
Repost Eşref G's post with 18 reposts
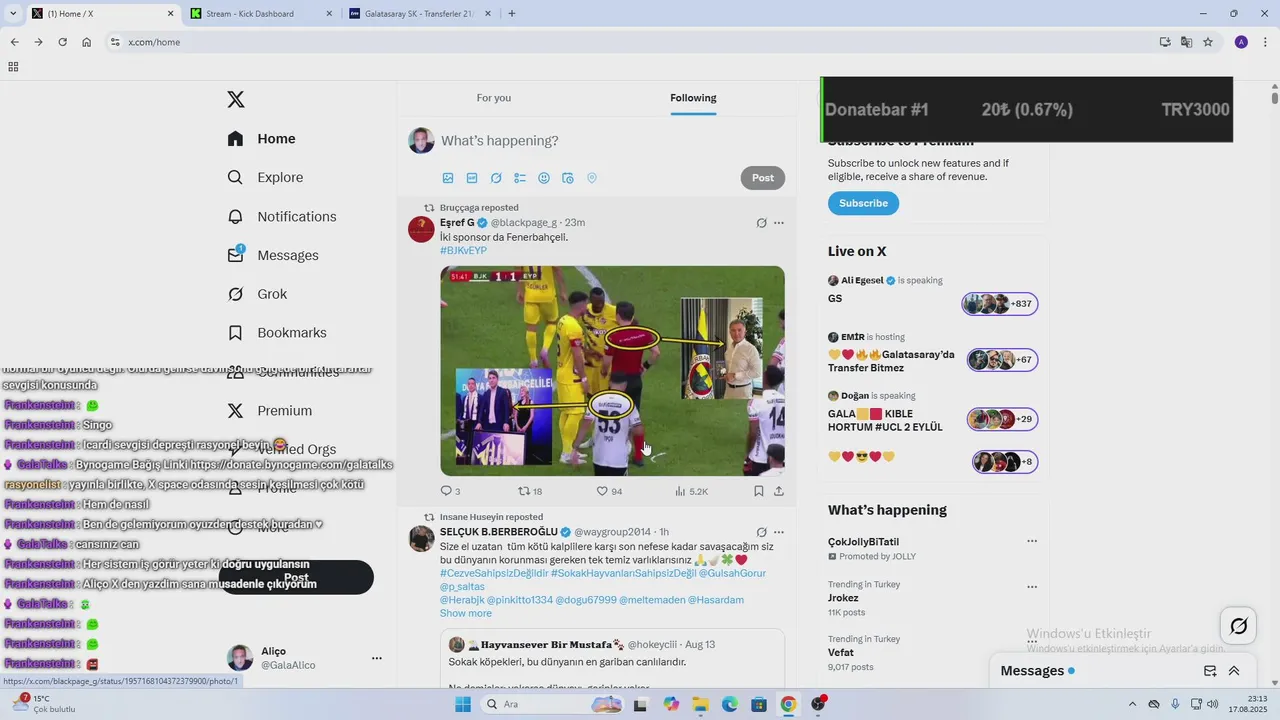click(530, 491)
